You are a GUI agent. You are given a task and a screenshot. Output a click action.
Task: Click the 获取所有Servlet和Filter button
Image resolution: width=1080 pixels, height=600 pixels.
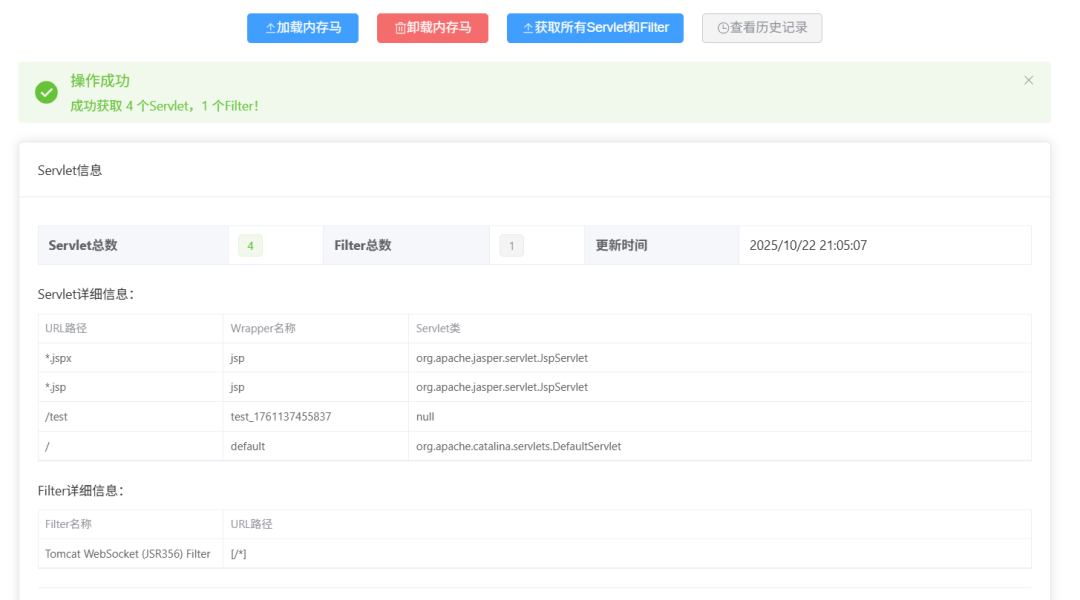point(595,27)
